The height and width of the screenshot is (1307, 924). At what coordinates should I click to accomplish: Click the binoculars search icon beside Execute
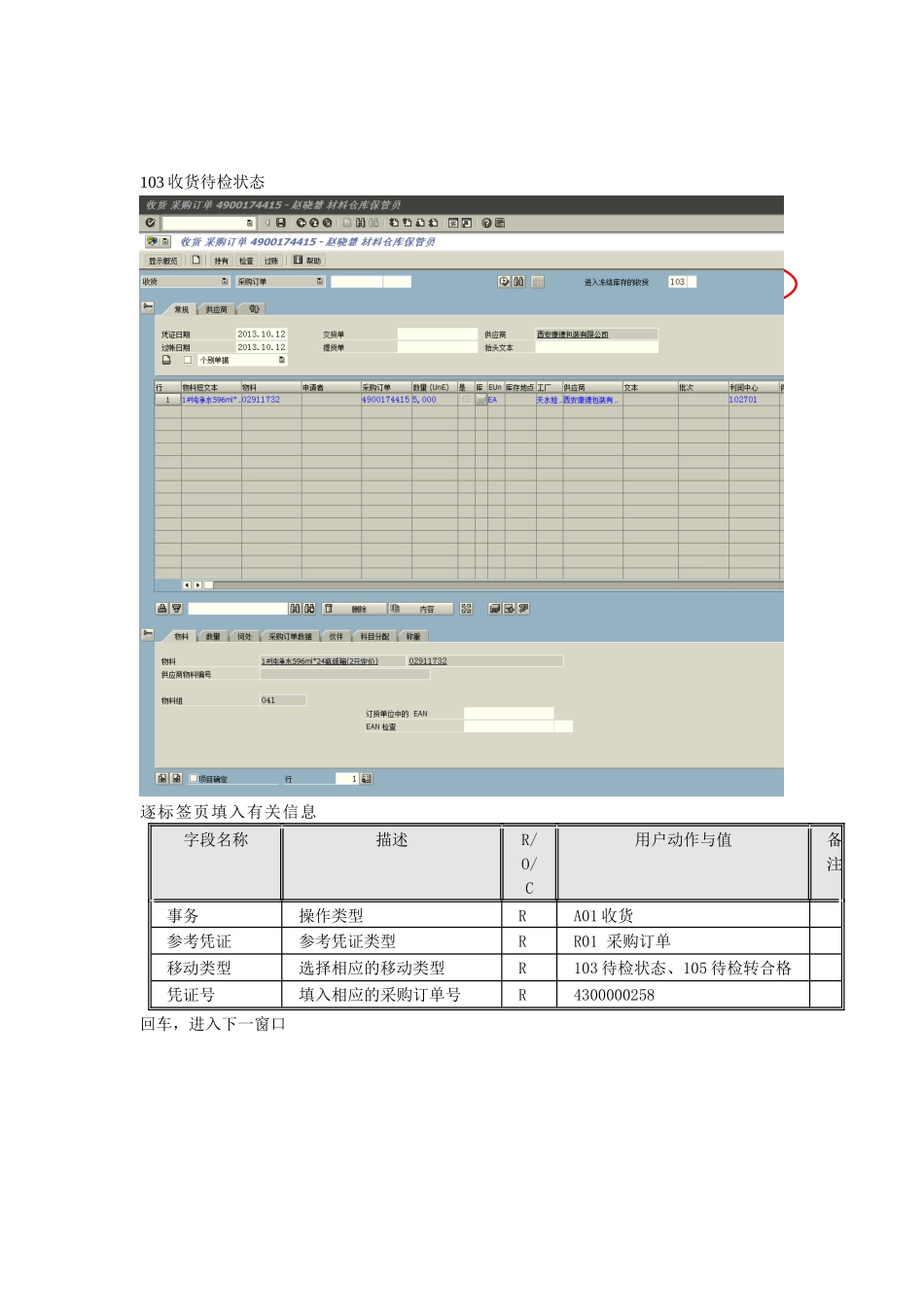click(x=518, y=282)
